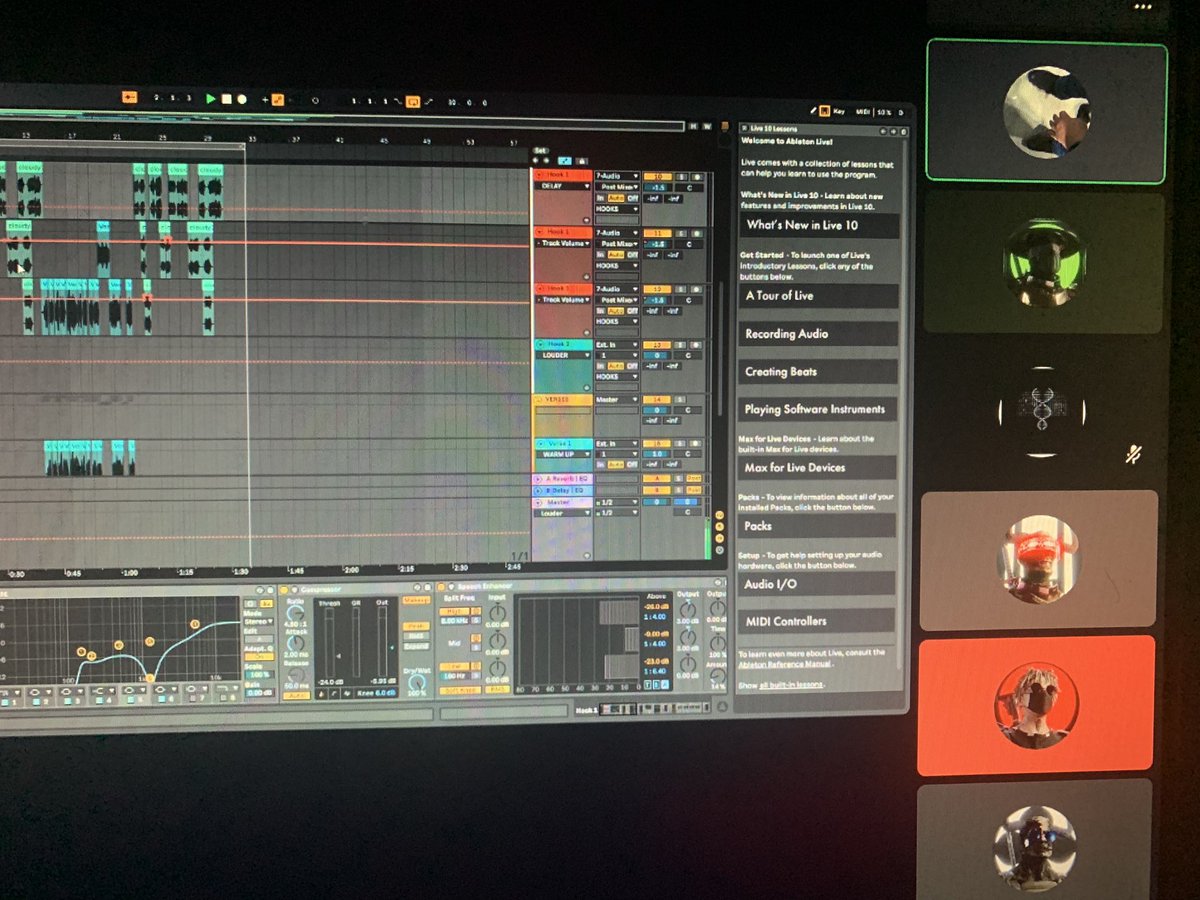This screenshot has width=1200, height=900.
Task: Open the Creating Beats lesson
Action: [818, 372]
